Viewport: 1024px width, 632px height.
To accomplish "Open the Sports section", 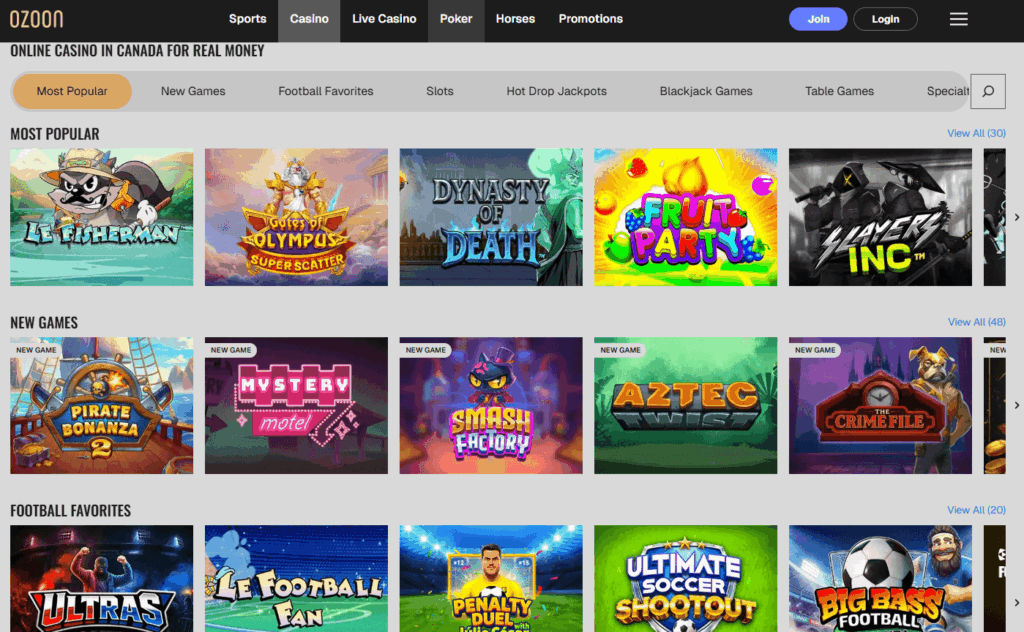I will [x=248, y=19].
